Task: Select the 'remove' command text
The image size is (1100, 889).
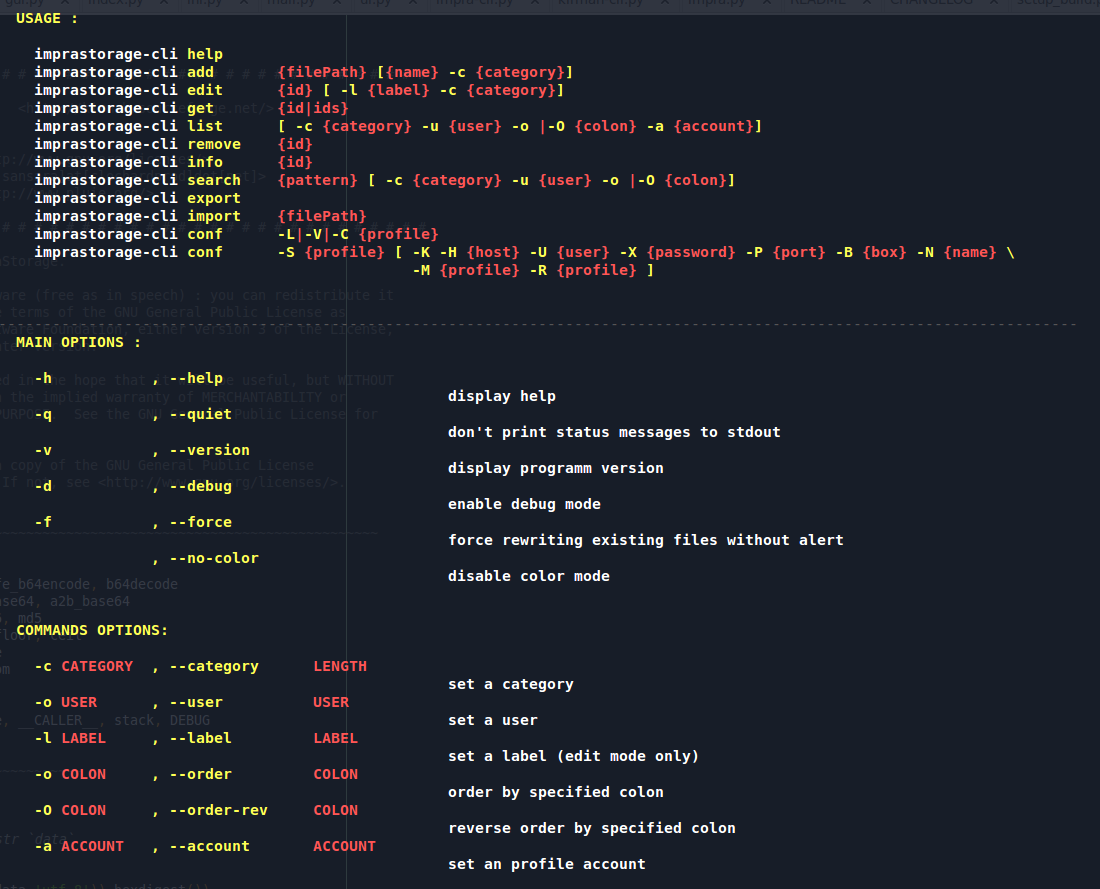Action: (213, 144)
